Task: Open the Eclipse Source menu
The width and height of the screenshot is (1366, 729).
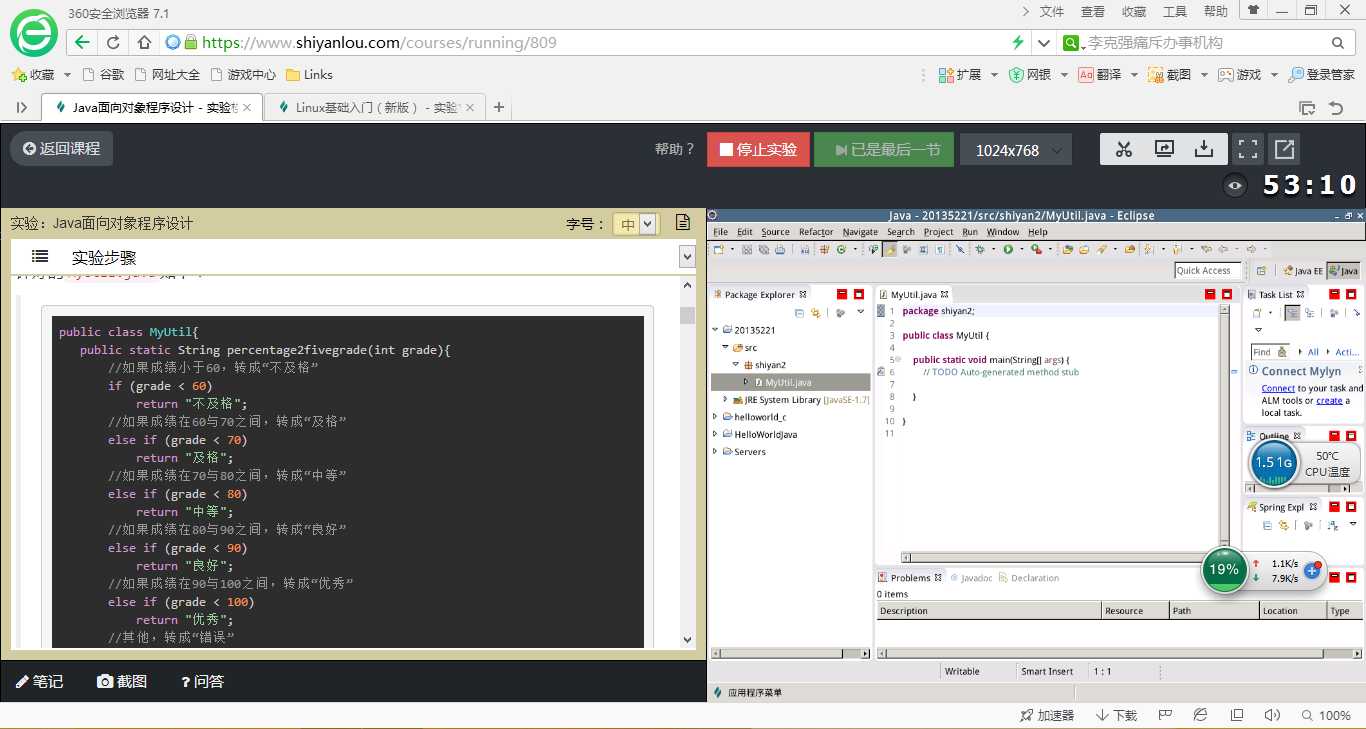Action: (x=775, y=231)
